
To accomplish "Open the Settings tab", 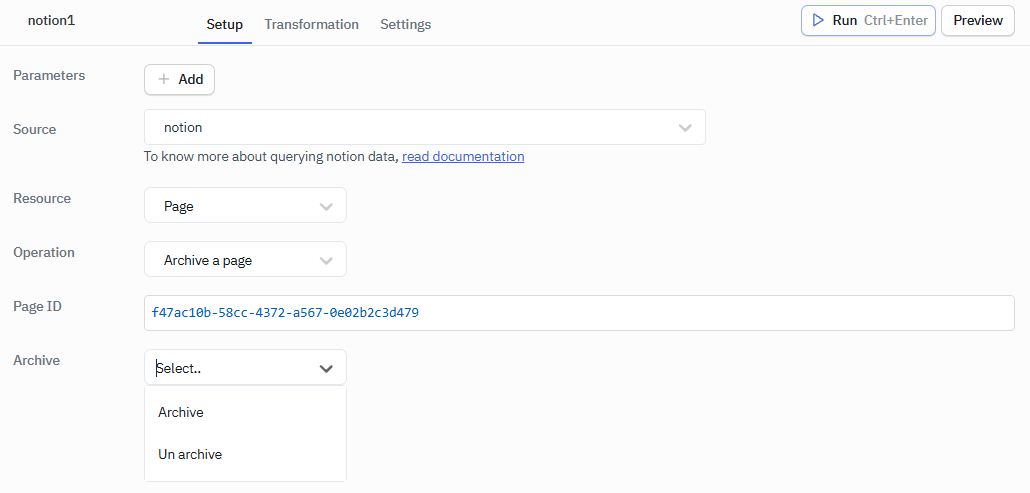I will pyautogui.click(x=405, y=24).
